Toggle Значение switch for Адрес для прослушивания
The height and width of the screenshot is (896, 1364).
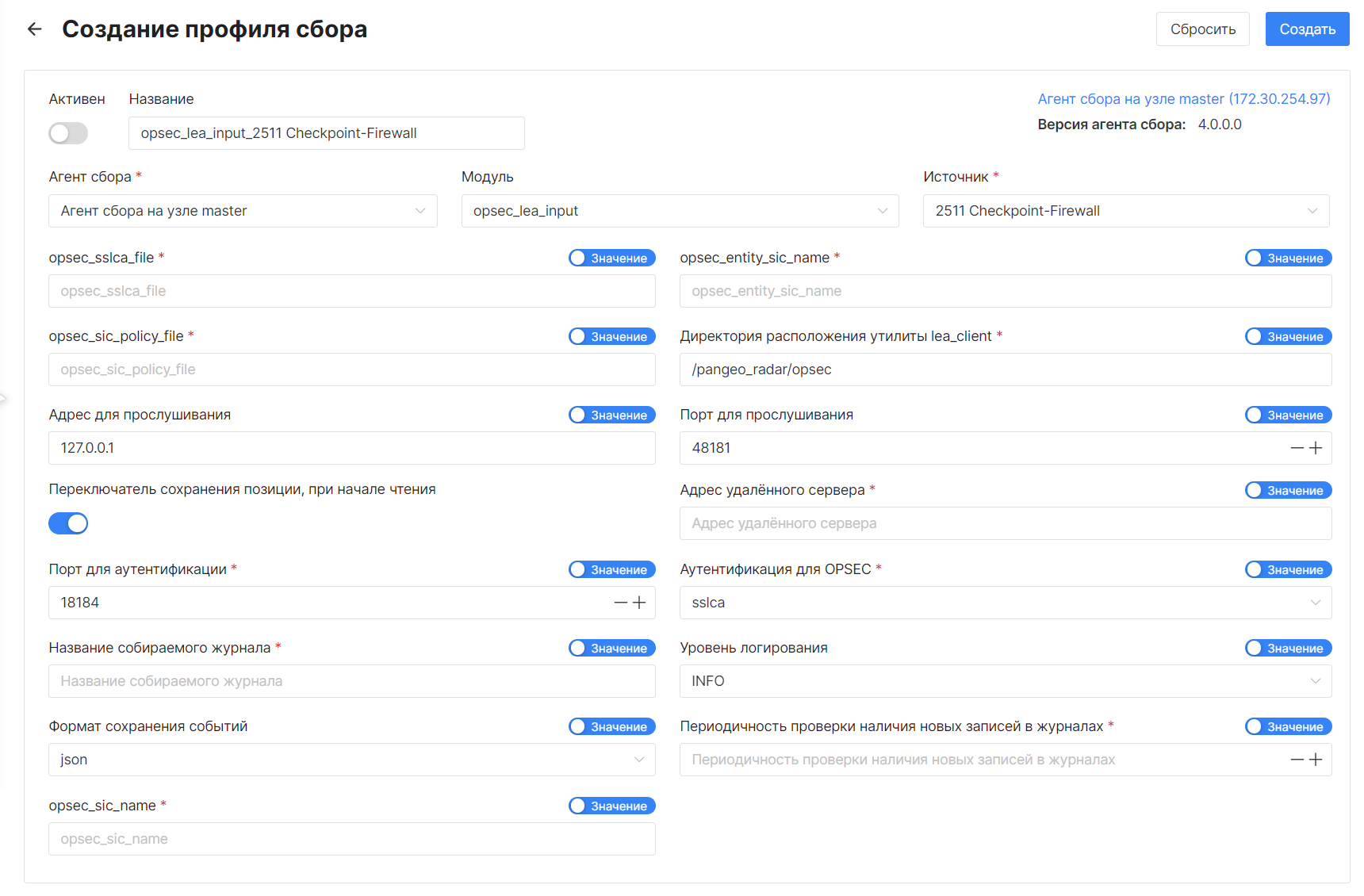click(611, 415)
